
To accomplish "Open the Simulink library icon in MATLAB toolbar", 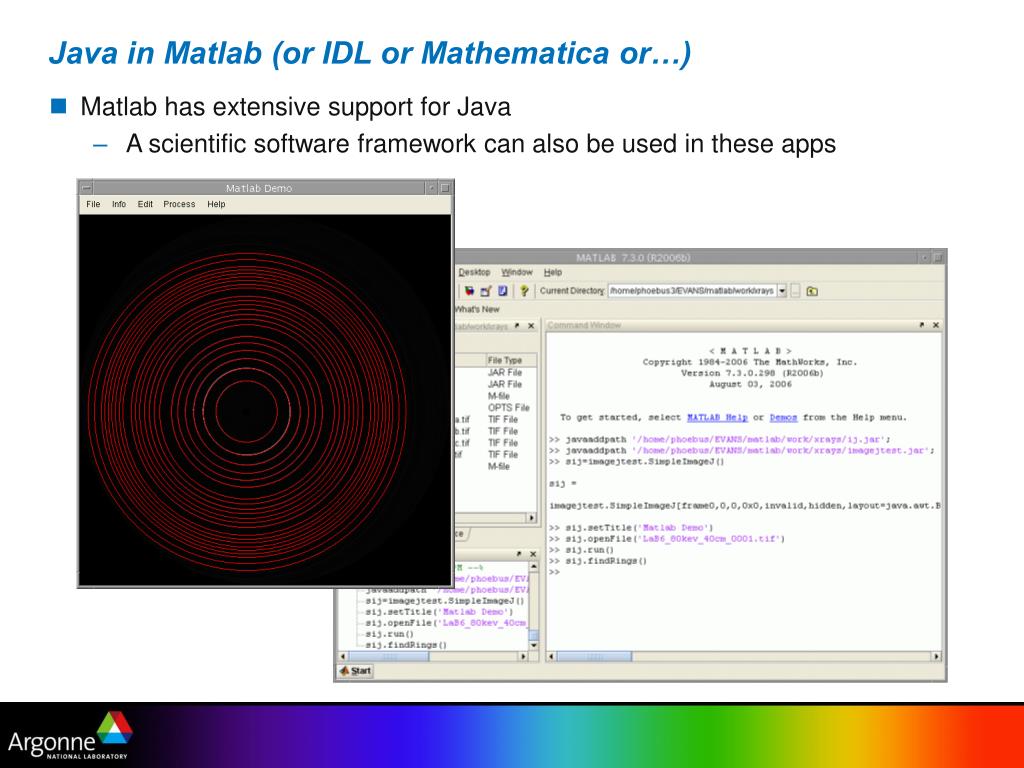I will coord(469,291).
